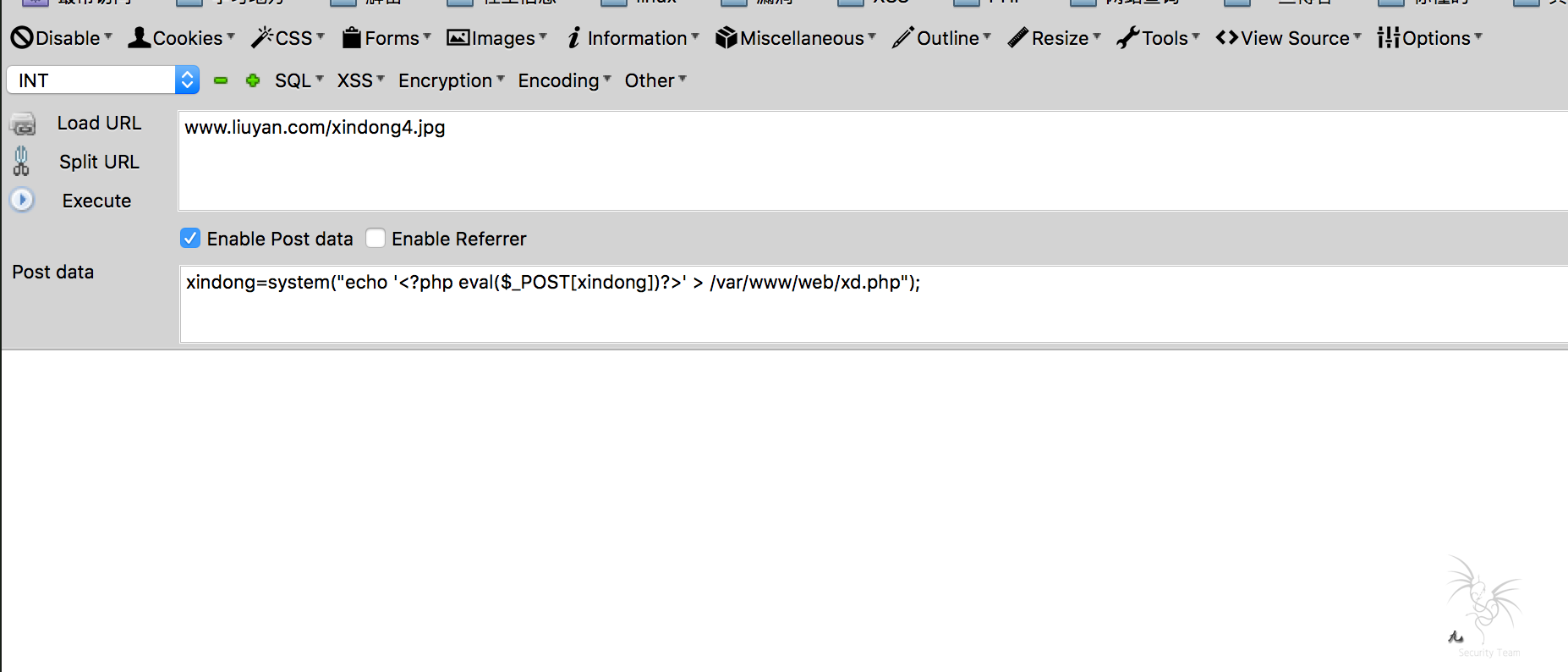Expand the Outline toolbar dropdown
This screenshot has height=672, width=1568.
941,38
